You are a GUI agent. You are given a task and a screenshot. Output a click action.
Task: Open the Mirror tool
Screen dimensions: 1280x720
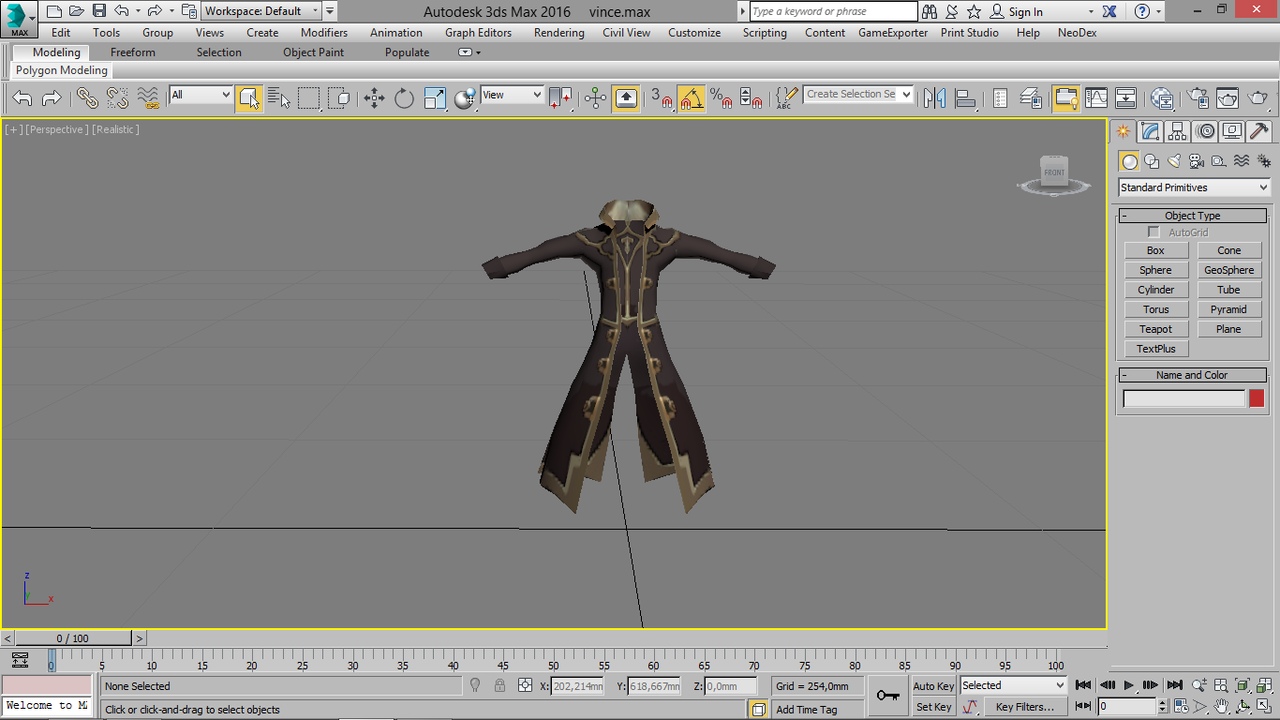tap(934, 98)
